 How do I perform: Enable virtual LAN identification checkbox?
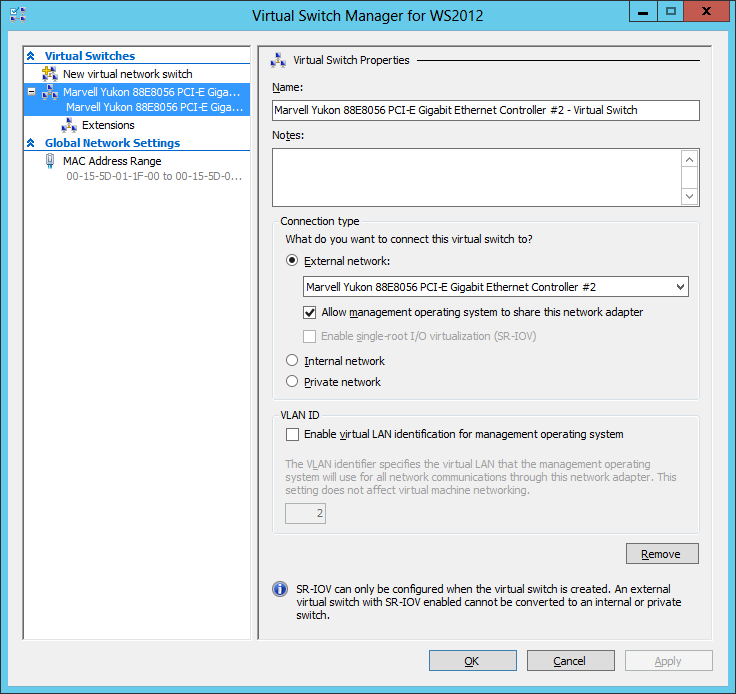[292, 434]
